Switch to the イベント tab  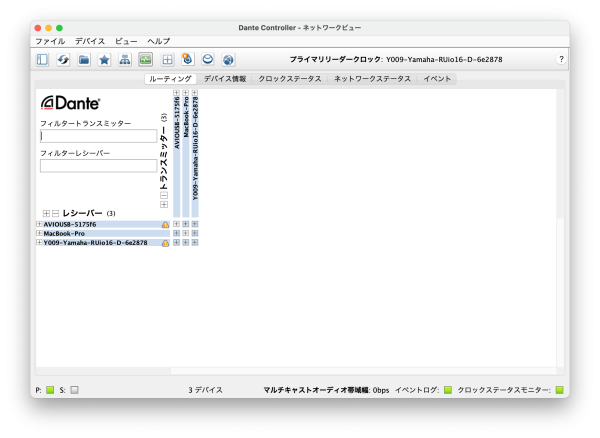tap(437, 79)
